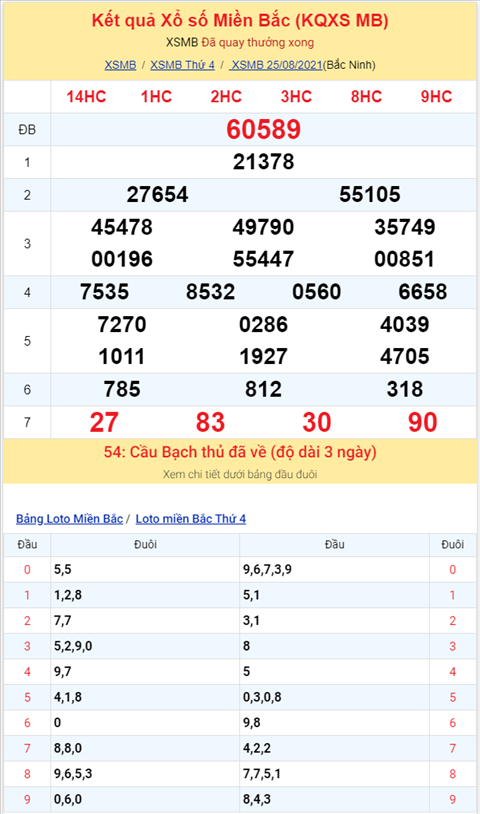This screenshot has width=480, height=814.
Task: Click the sixth prize number 812
Action: point(264,389)
